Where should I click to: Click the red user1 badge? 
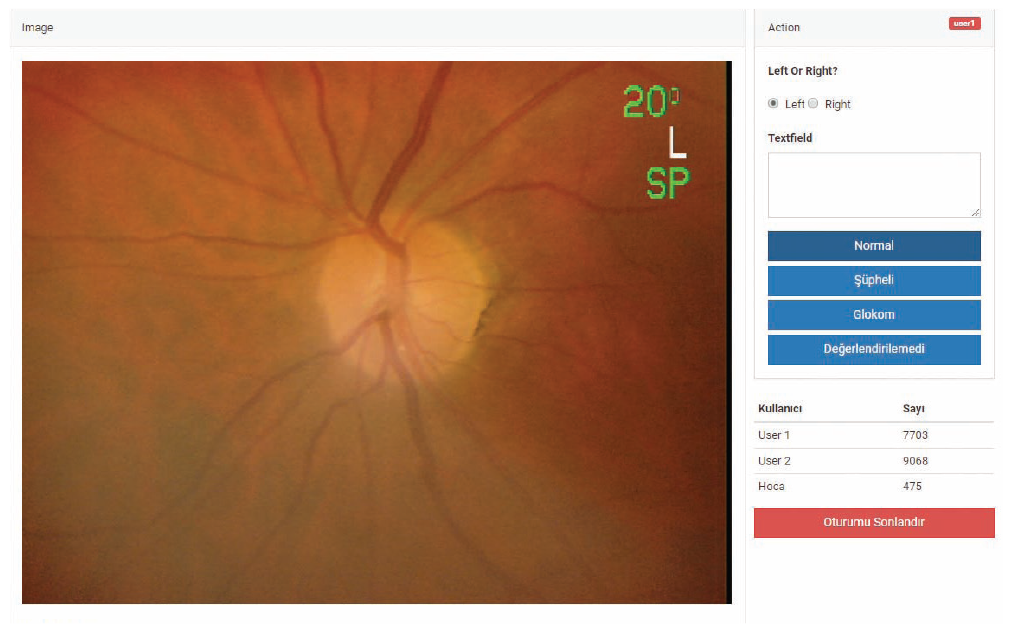[x=964, y=24]
